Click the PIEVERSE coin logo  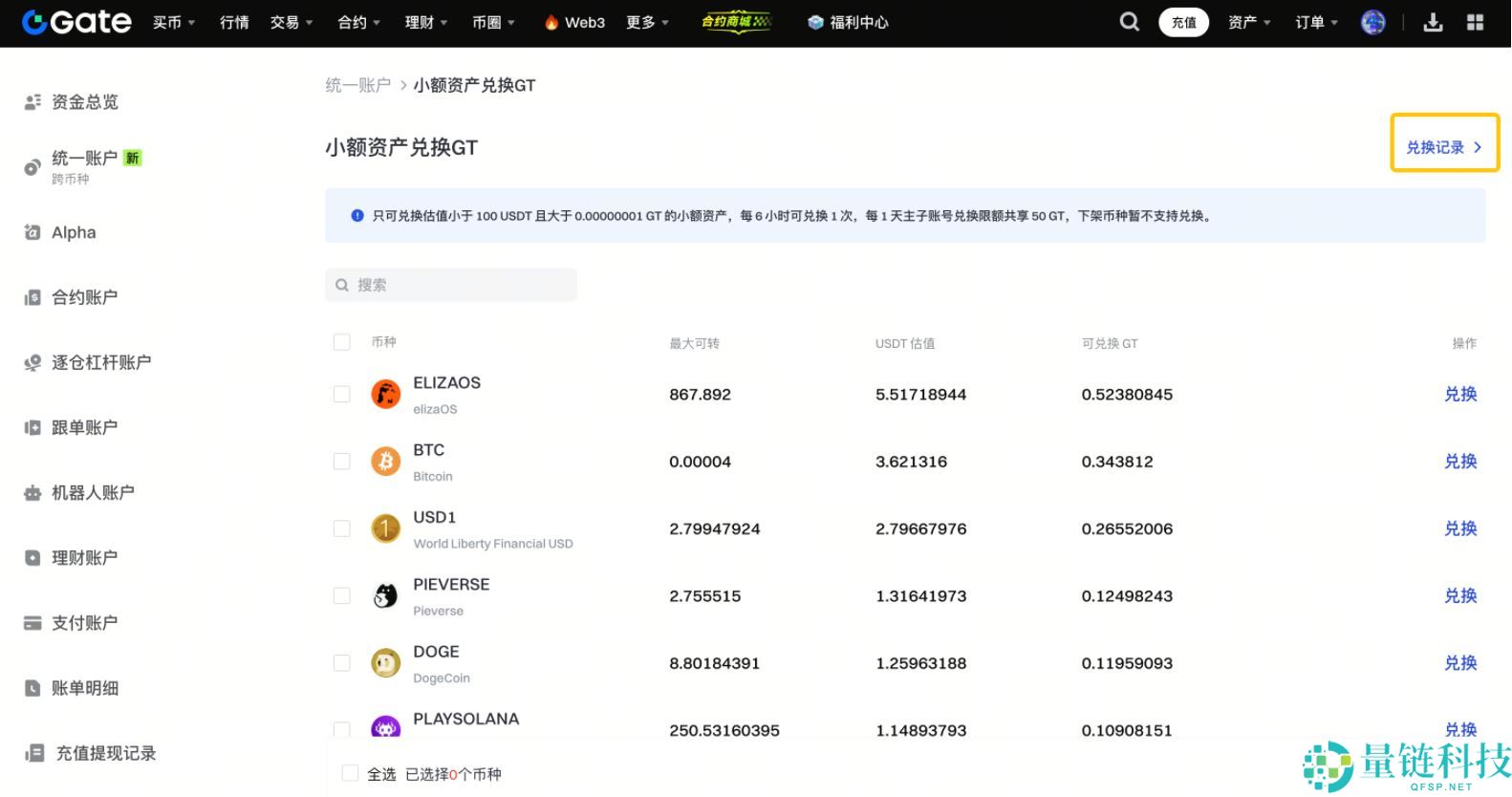pyautogui.click(x=385, y=595)
